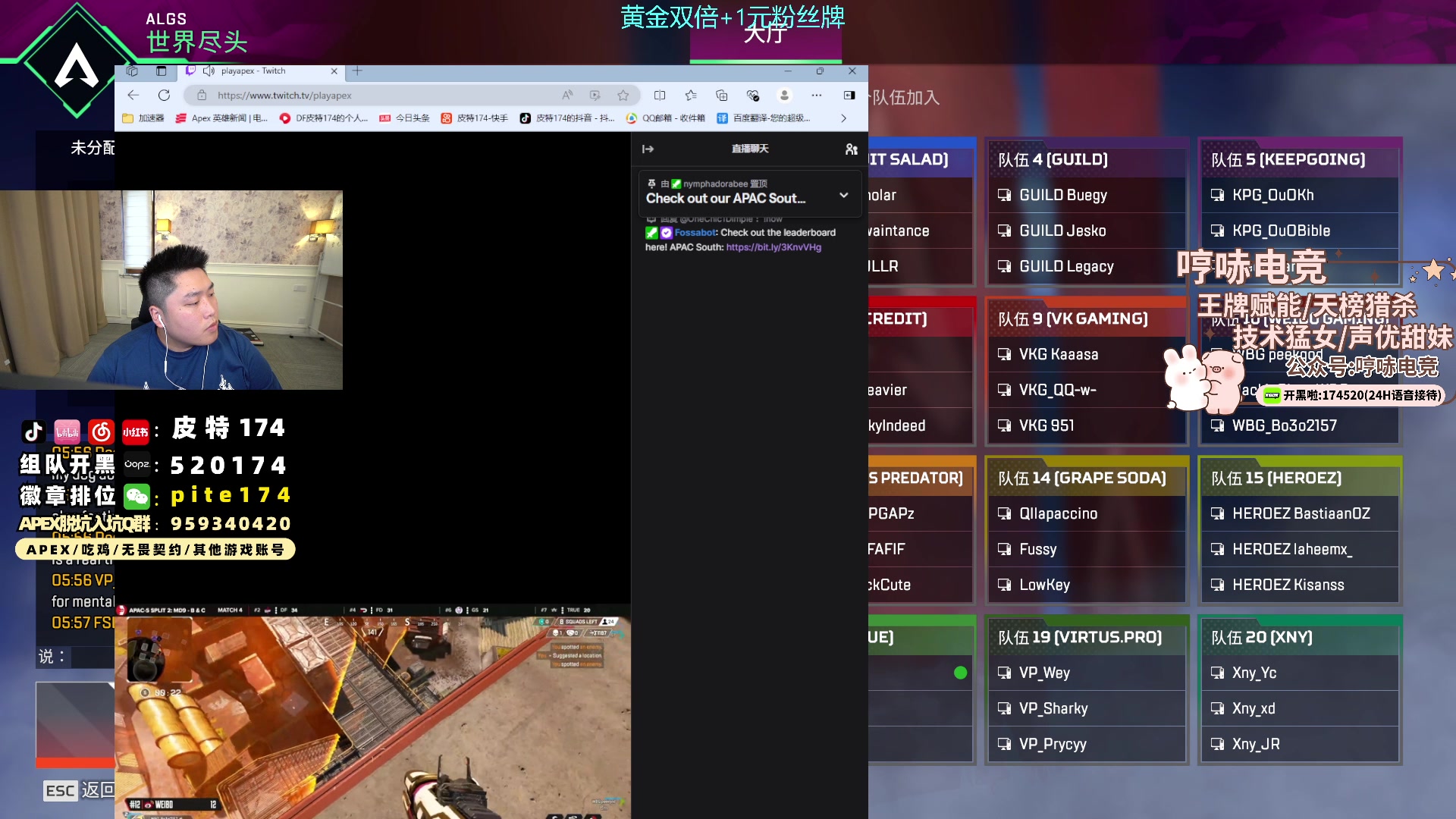Open collections icon
The width and height of the screenshot is (1456, 819).
click(x=721, y=95)
